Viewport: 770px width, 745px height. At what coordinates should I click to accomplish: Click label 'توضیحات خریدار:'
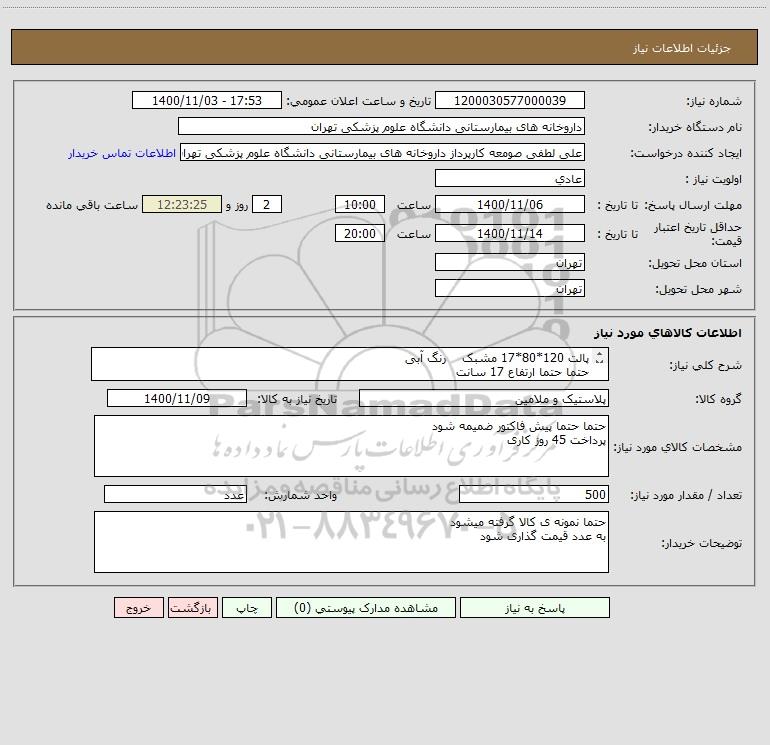click(702, 543)
